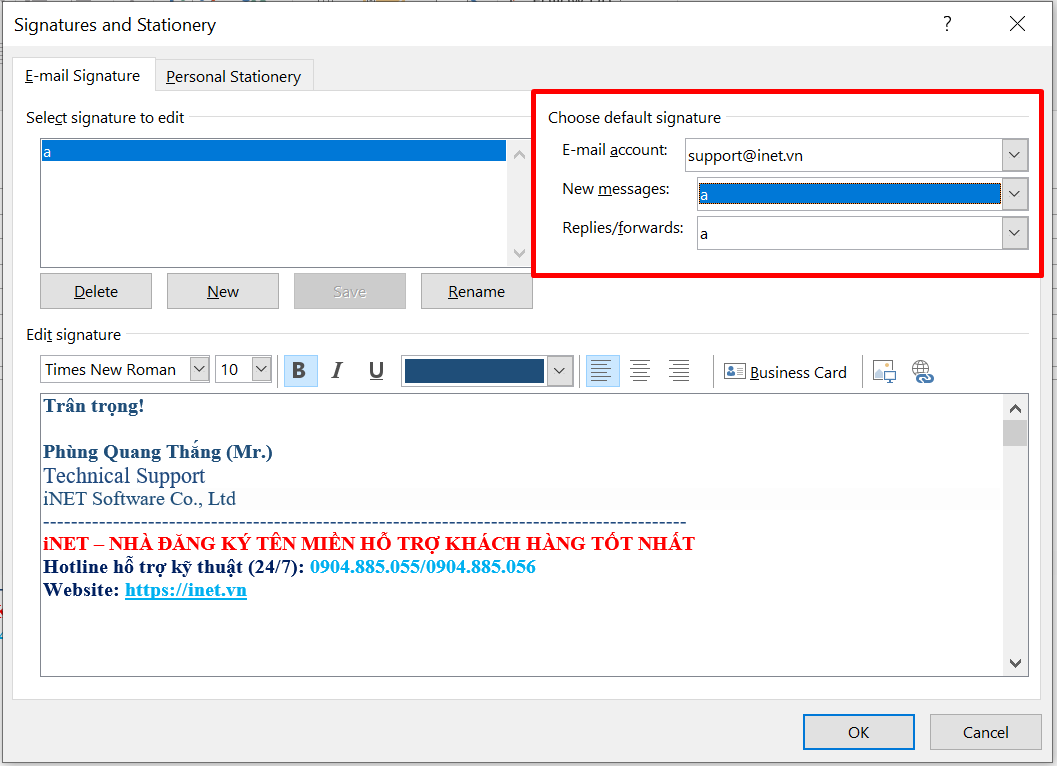Click "Trân trọng!" text in editor
The image size is (1057, 766).
click(x=94, y=406)
